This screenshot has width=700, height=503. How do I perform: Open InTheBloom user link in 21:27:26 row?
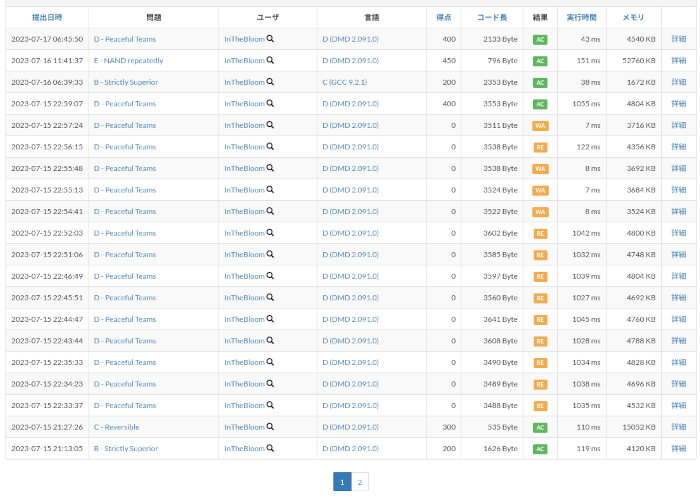coord(244,427)
